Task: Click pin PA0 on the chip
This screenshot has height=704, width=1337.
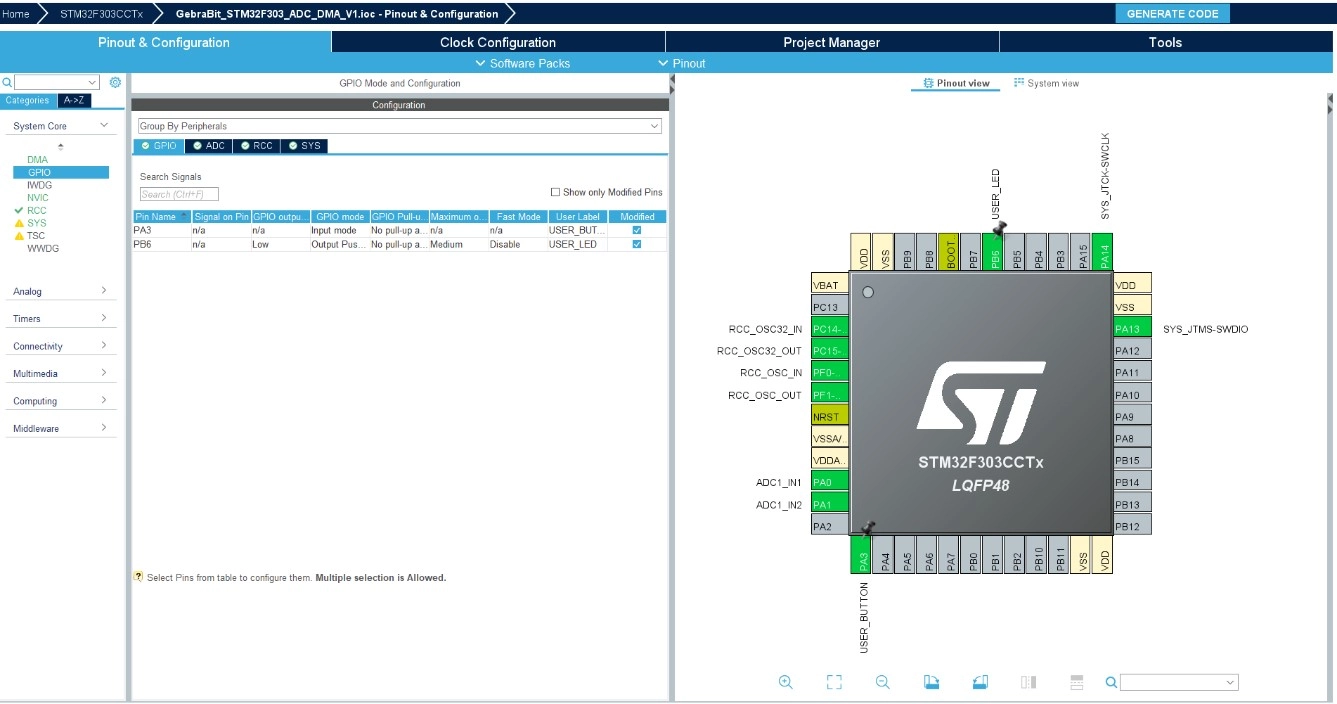Action: [x=830, y=482]
